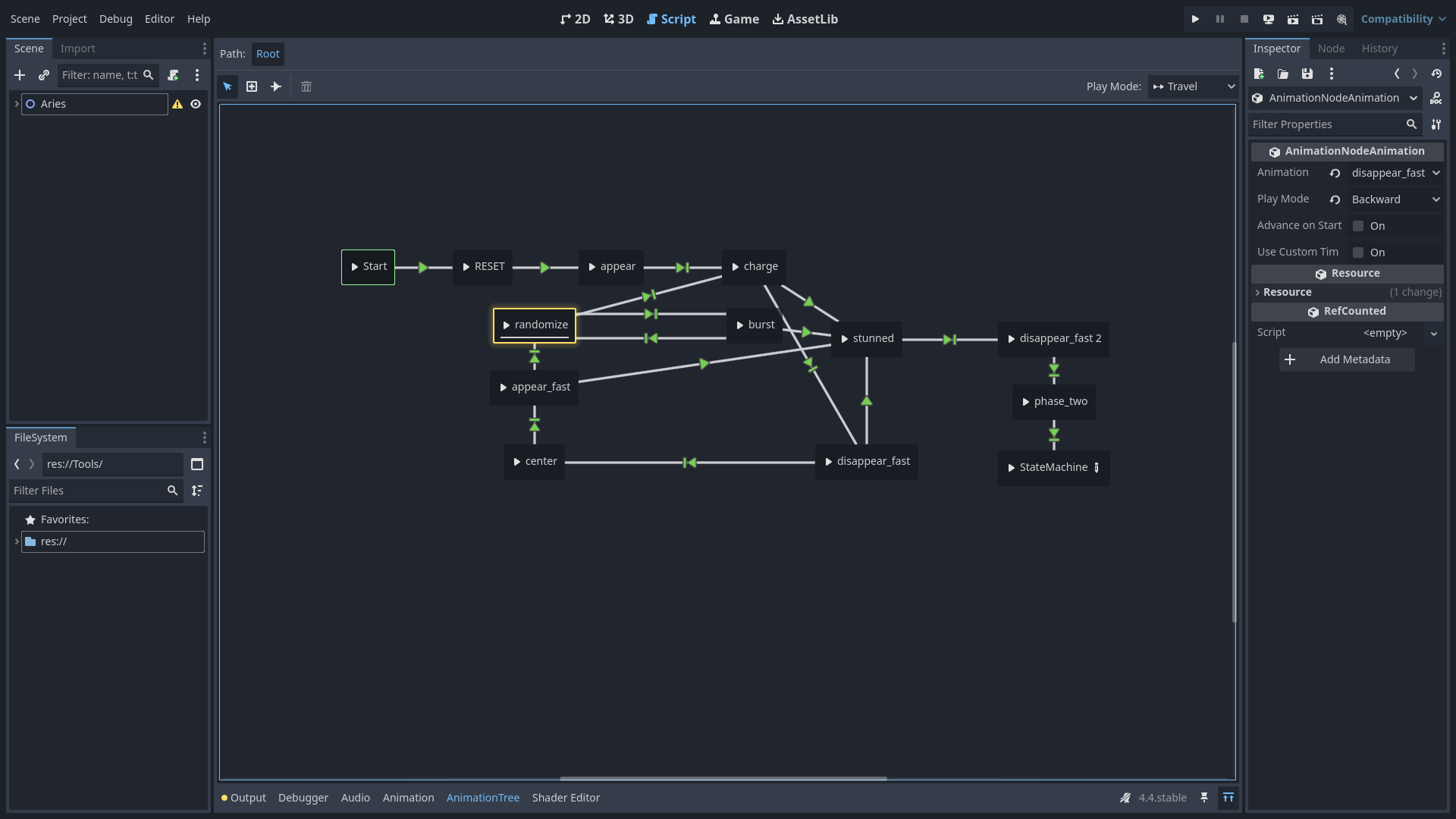Click the create new nodes tool
1456x819 pixels.
[x=252, y=86]
